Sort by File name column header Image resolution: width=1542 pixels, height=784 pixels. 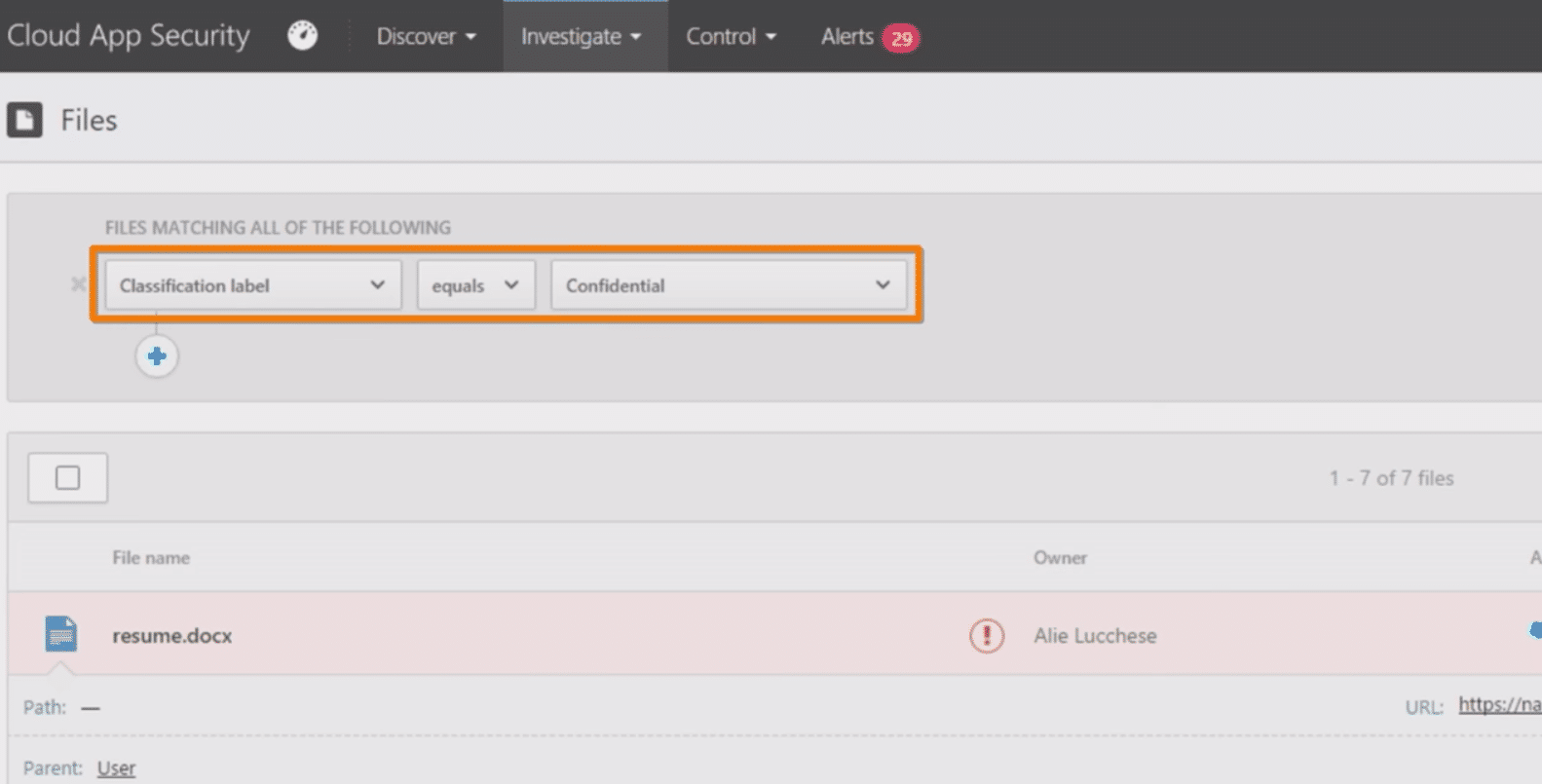click(x=151, y=558)
